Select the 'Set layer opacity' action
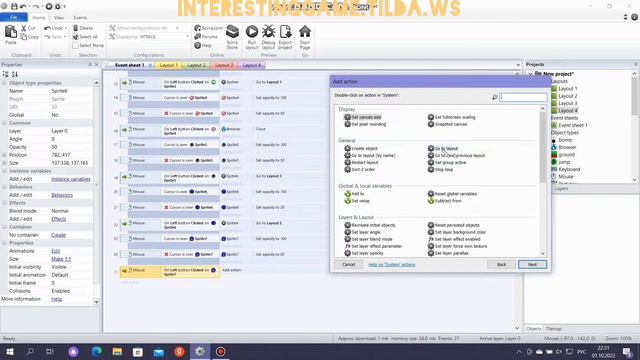The height and width of the screenshot is (360, 640). pos(364,253)
